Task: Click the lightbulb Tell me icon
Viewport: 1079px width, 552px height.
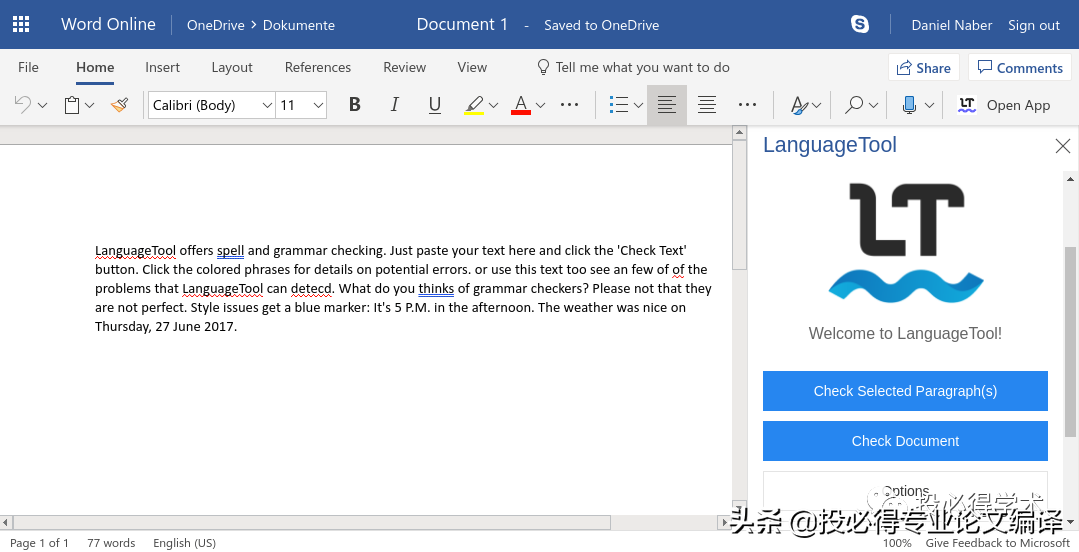Action: click(x=543, y=67)
